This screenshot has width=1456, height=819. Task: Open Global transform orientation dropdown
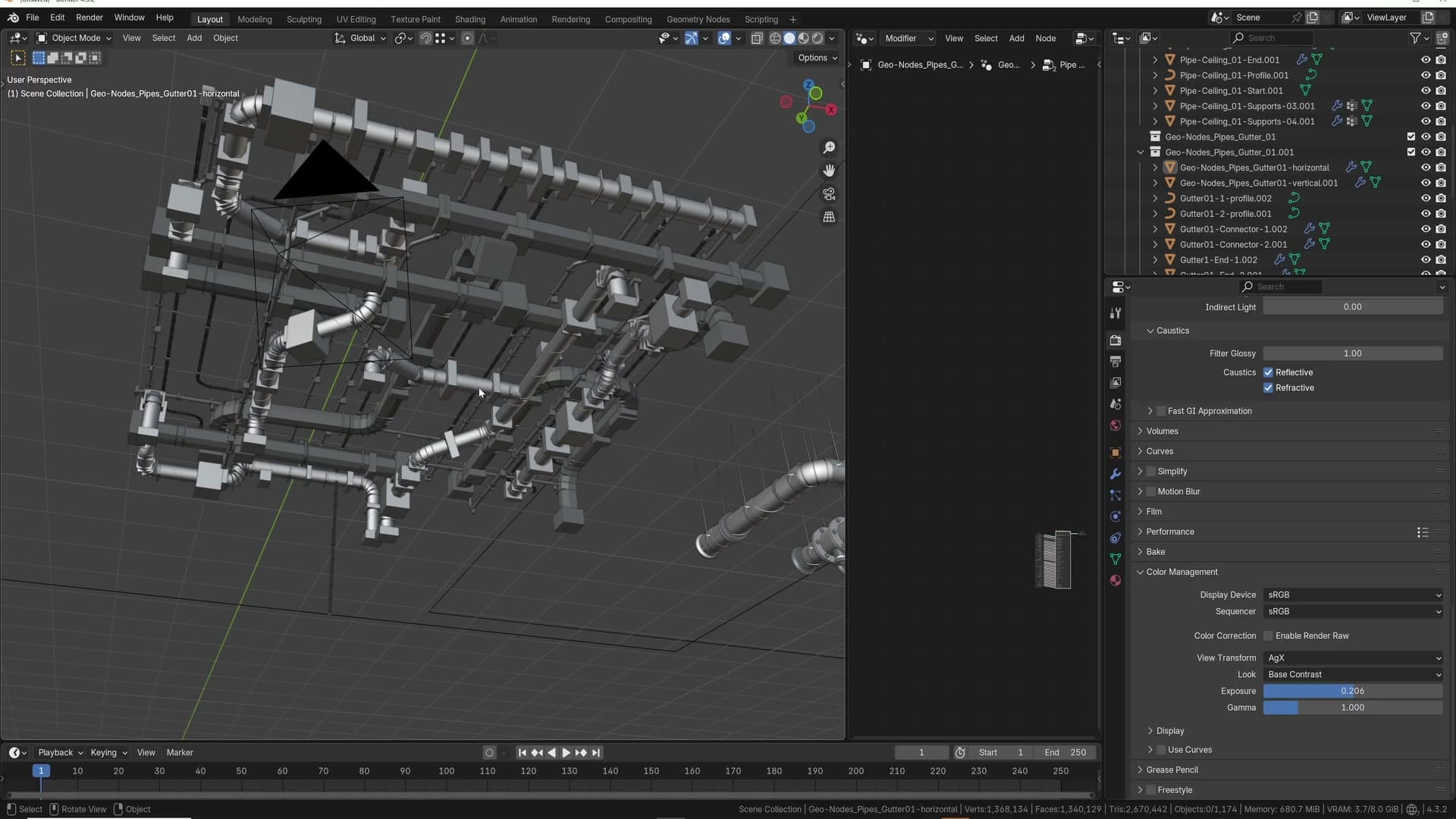[361, 38]
